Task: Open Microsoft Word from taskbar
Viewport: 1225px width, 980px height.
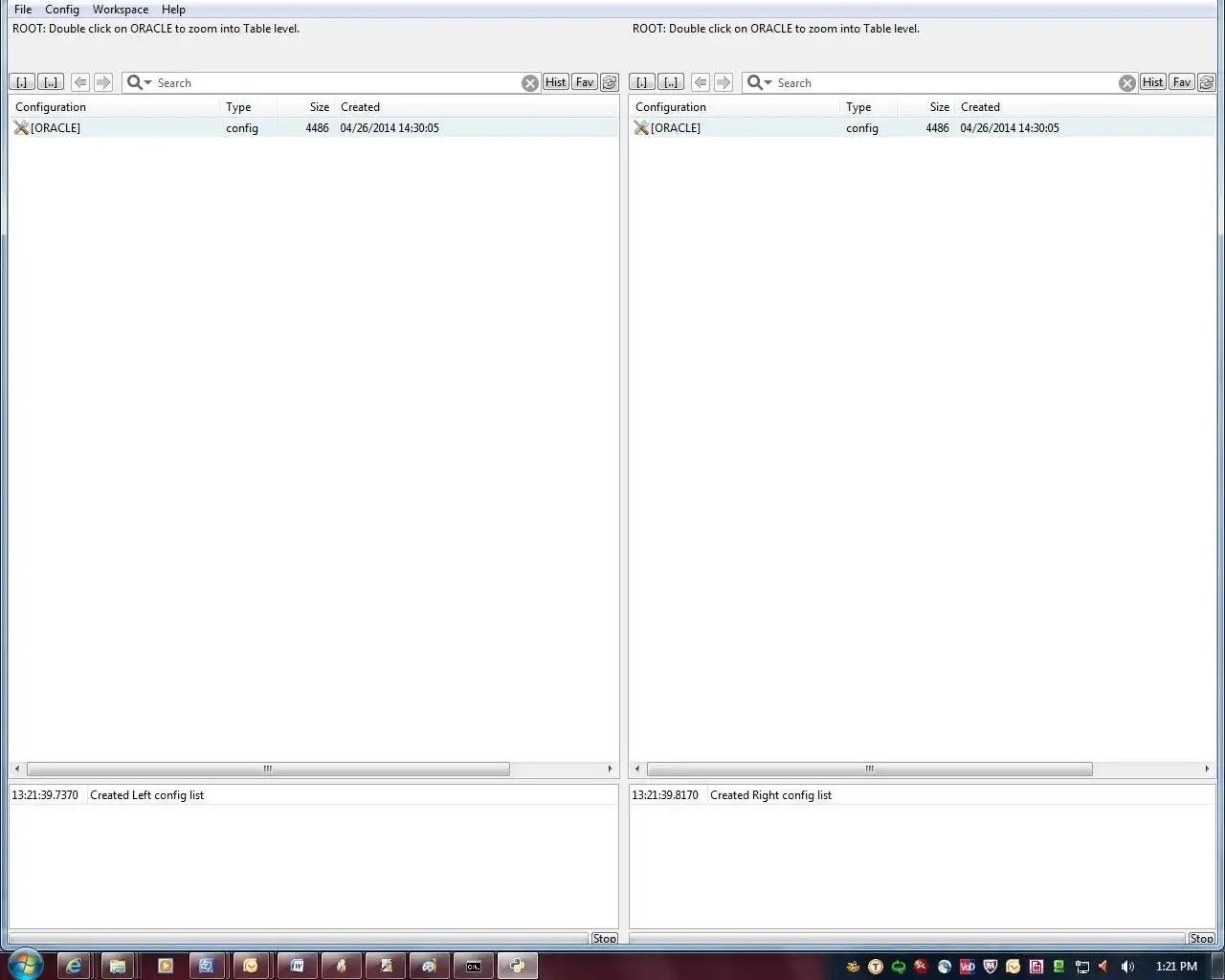Action: [x=297, y=966]
